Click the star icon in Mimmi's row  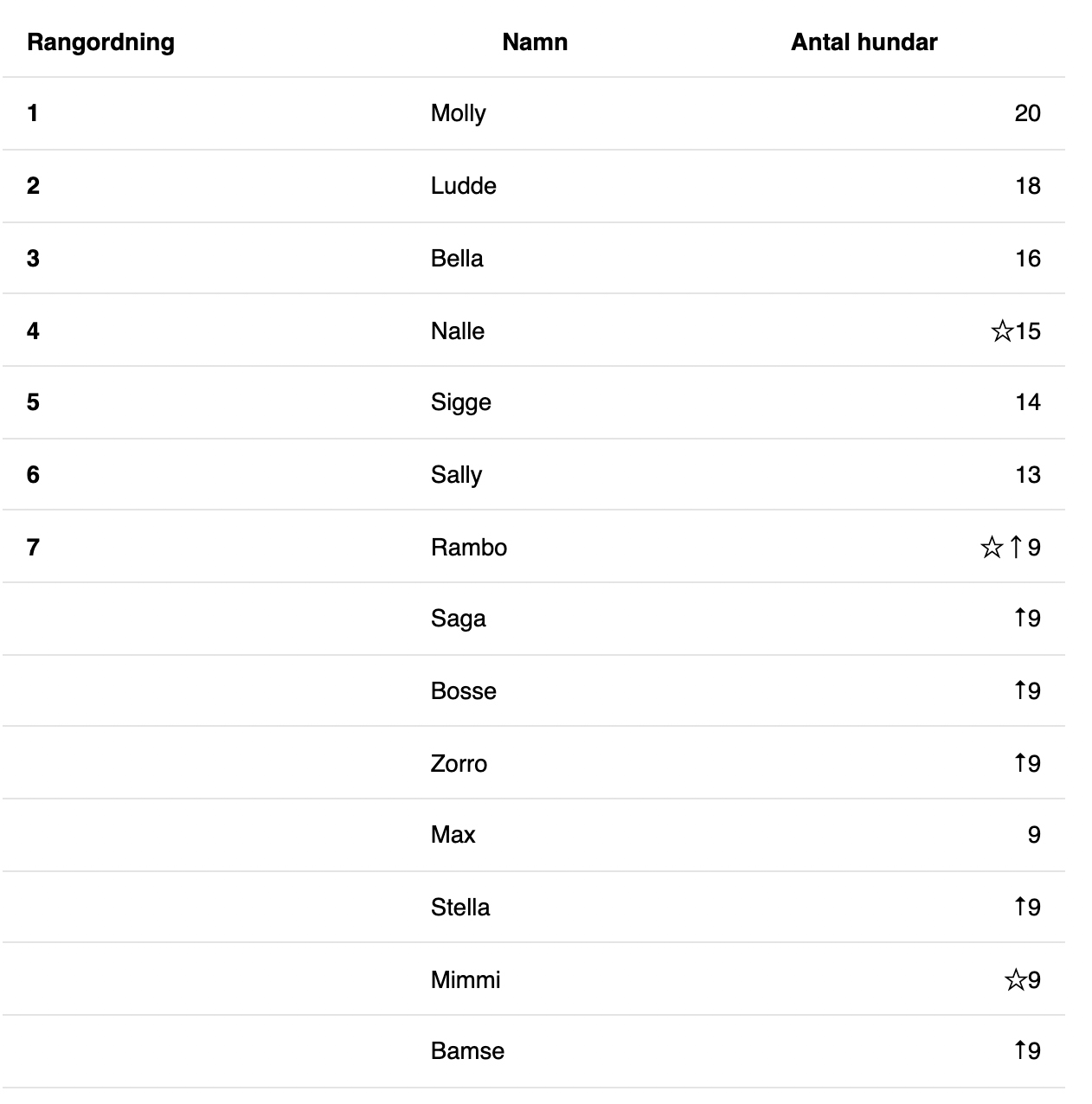click(1015, 980)
